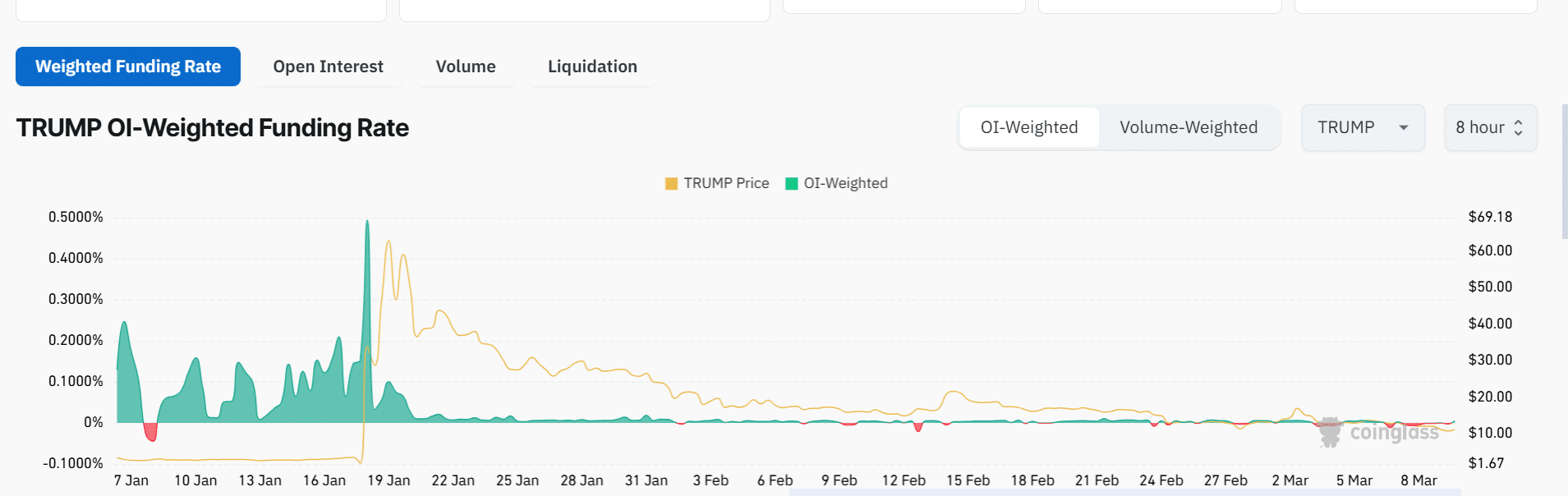
Task: Hide the TRUMP Price series label
Action: pos(726,183)
